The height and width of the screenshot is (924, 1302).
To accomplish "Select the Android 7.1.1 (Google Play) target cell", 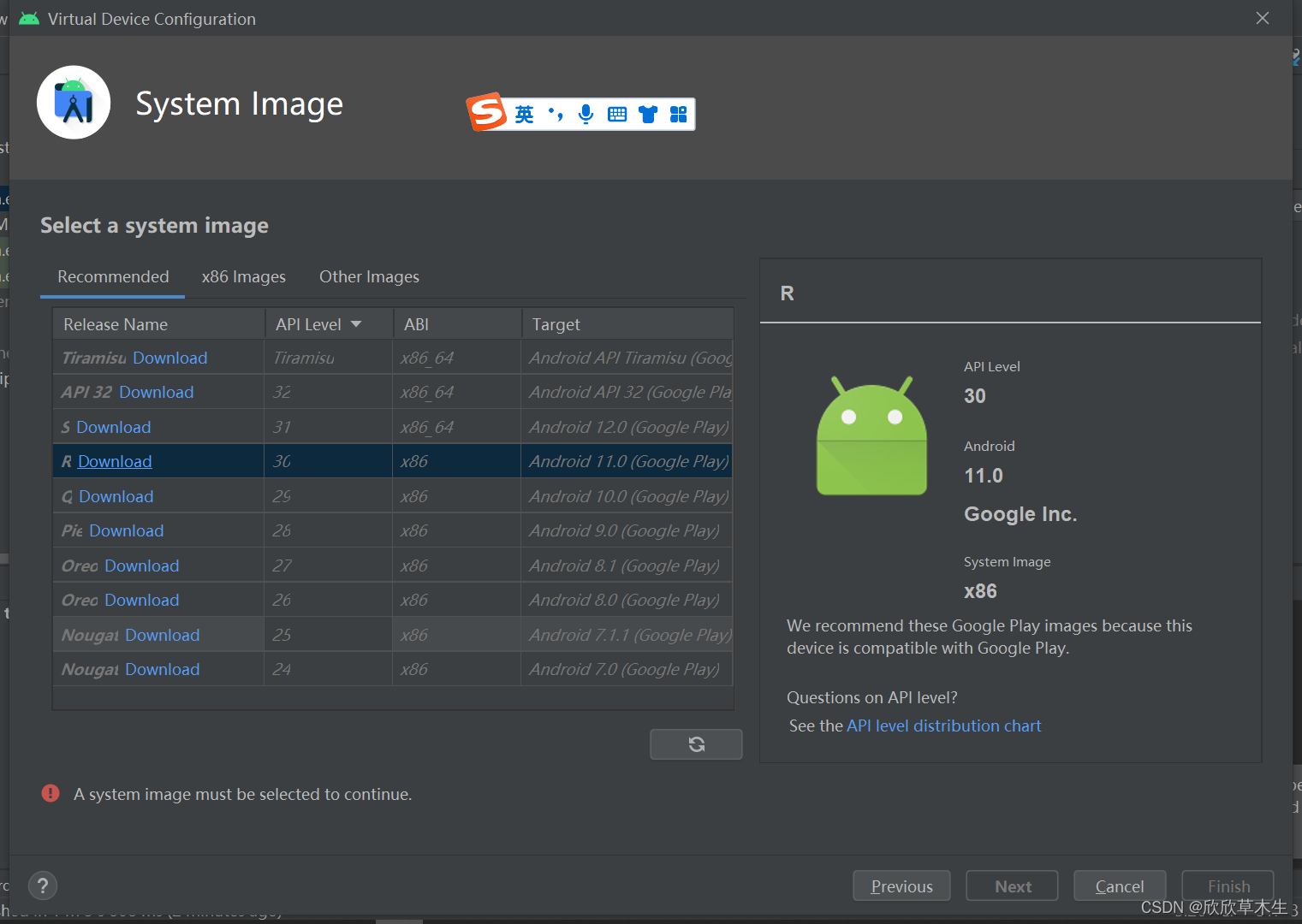I will click(x=627, y=635).
